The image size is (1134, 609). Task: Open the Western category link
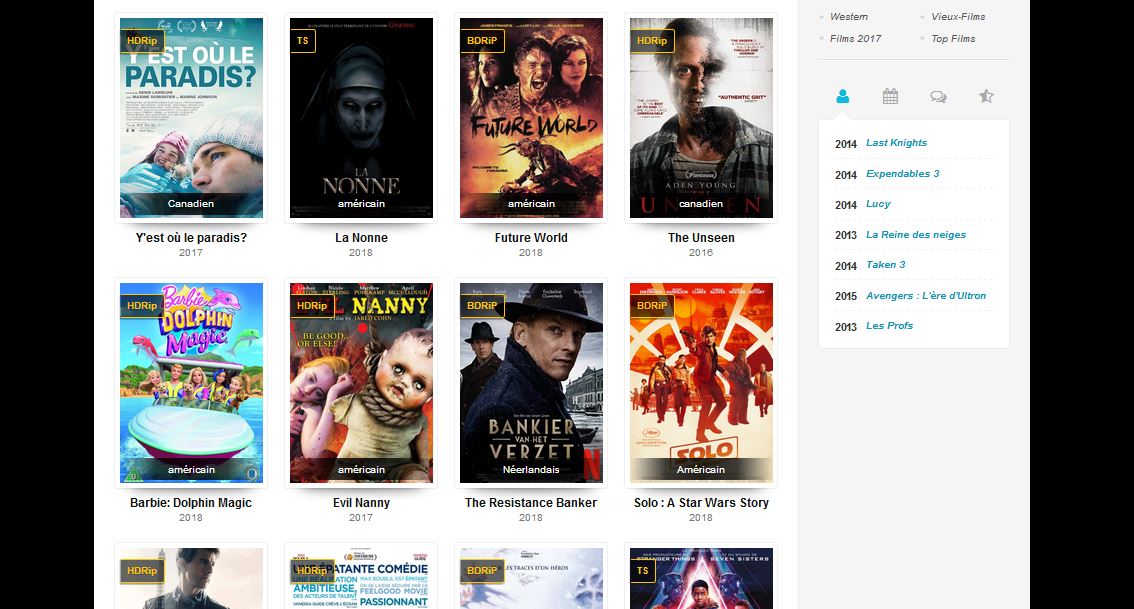pos(848,17)
